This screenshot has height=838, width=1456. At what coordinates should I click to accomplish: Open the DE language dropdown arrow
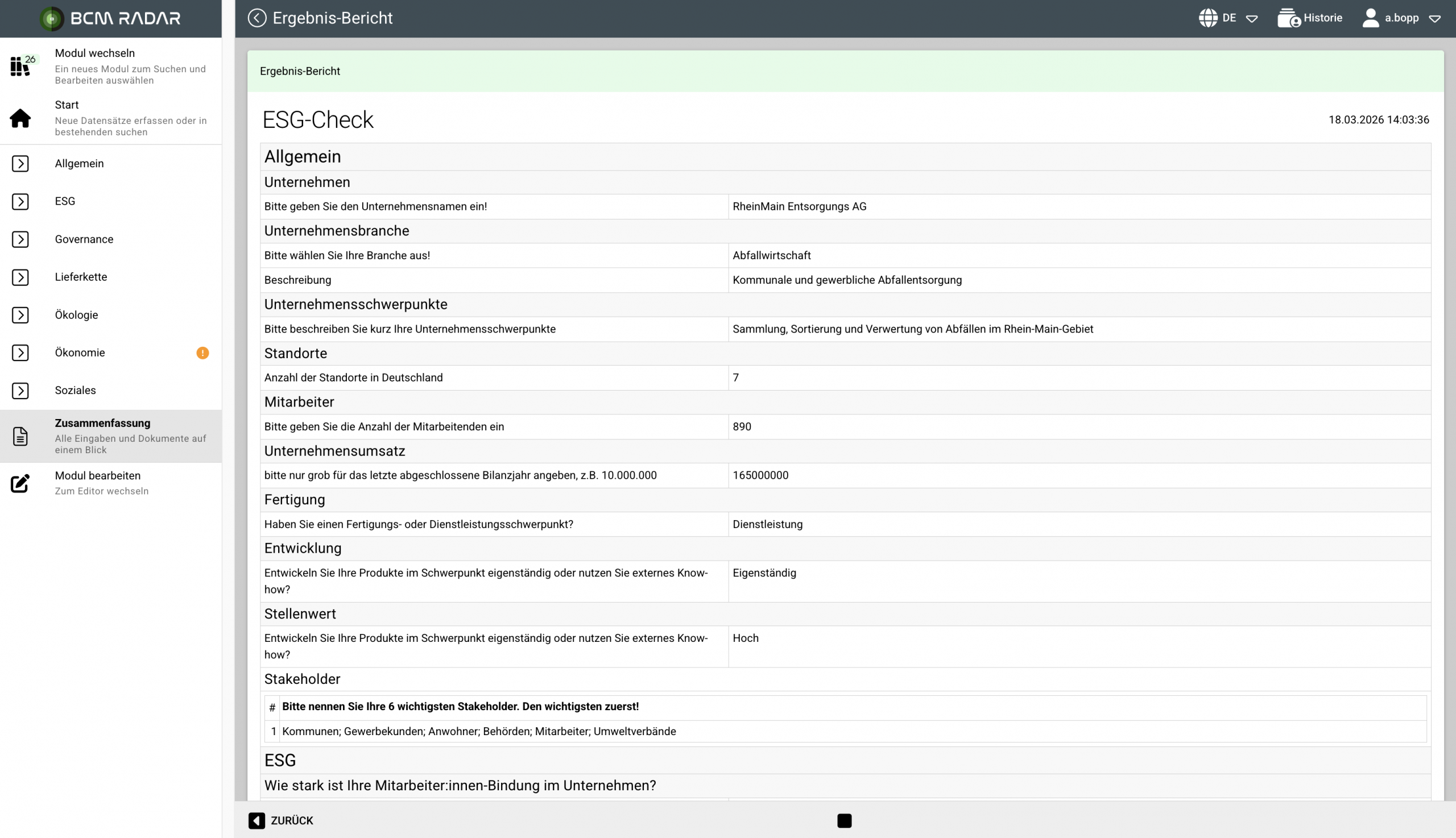click(1252, 18)
